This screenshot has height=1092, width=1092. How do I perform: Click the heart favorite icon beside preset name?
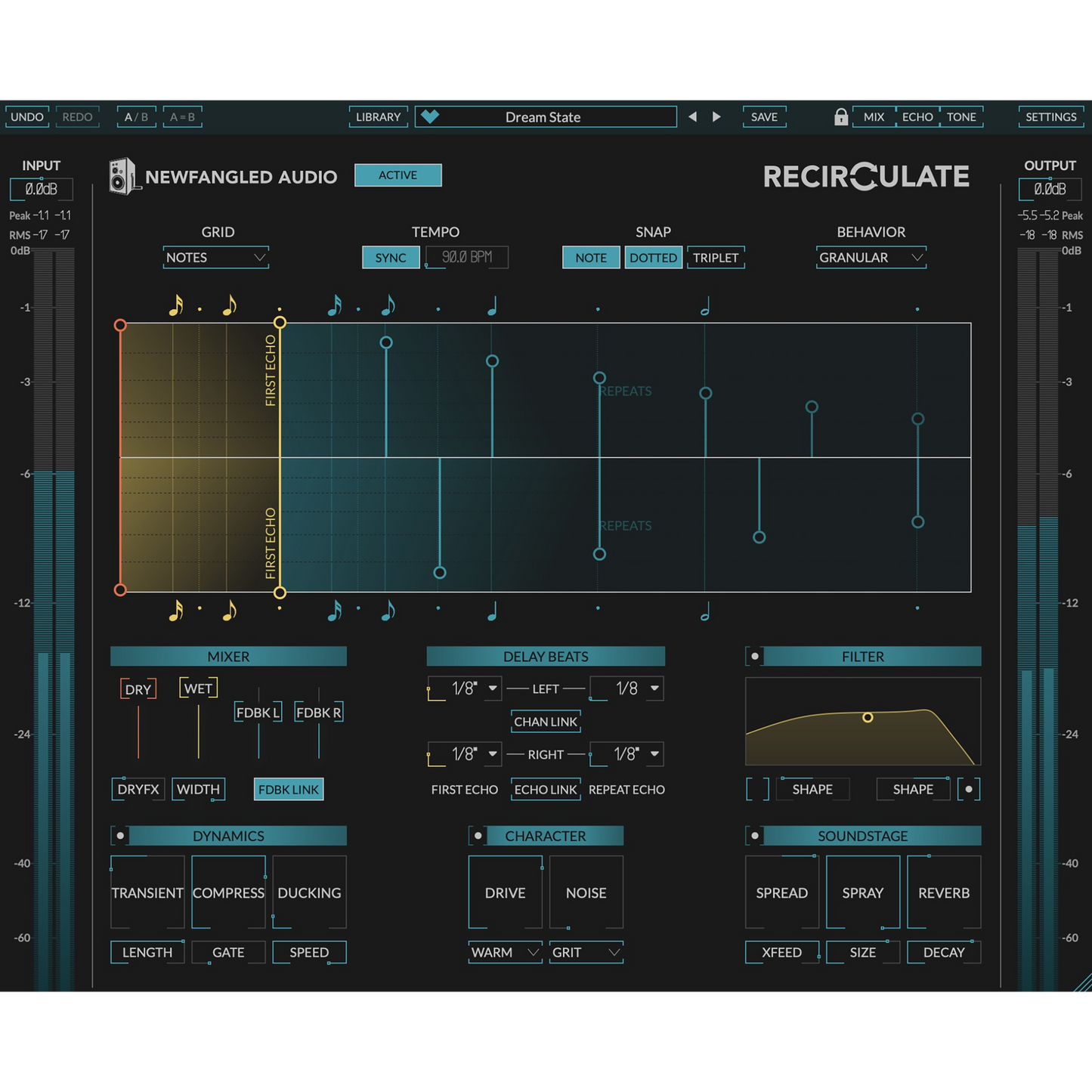tap(430, 116)
